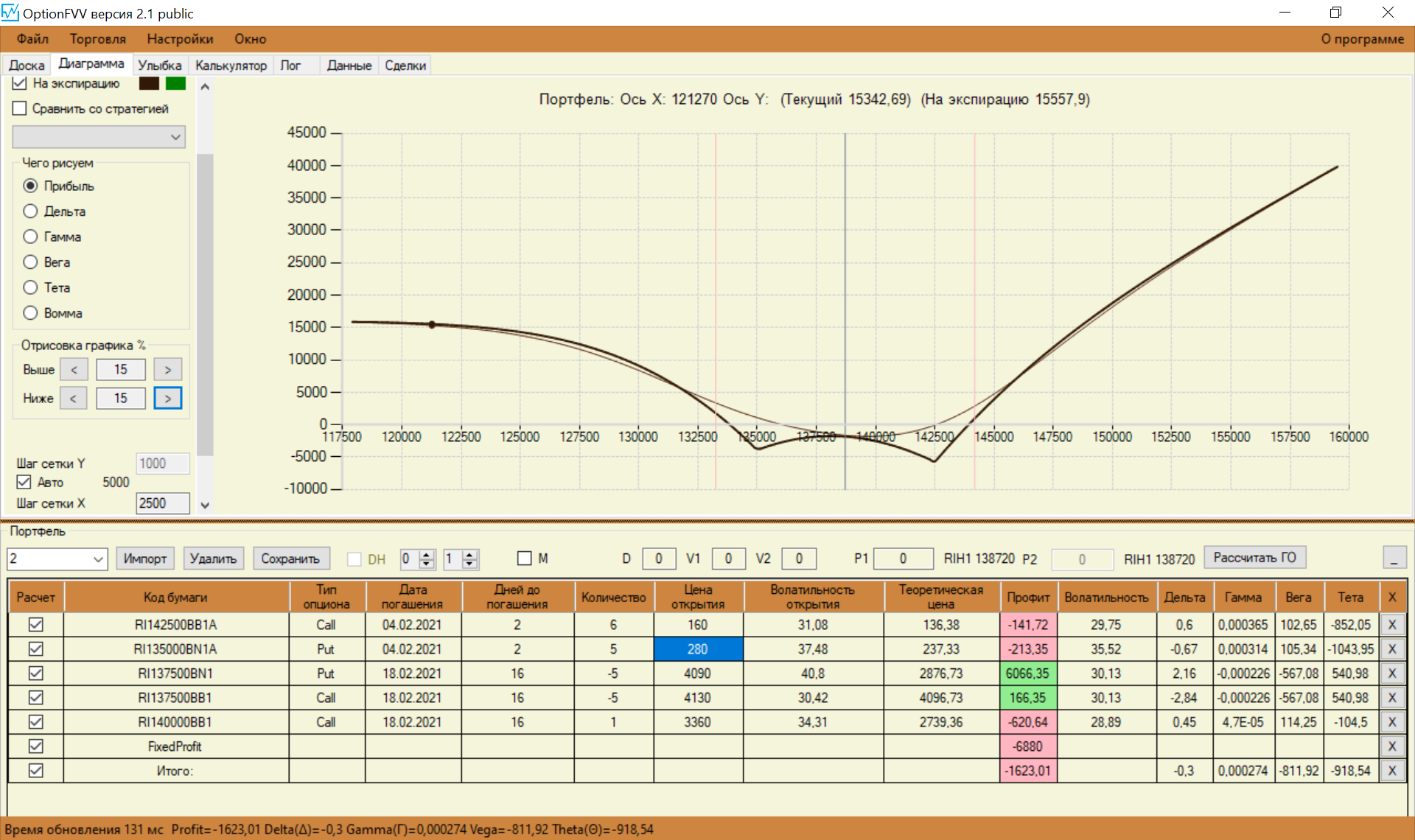
Task: Open the Торговля menu
Action: pyautogui.click(x=97, y=39)
